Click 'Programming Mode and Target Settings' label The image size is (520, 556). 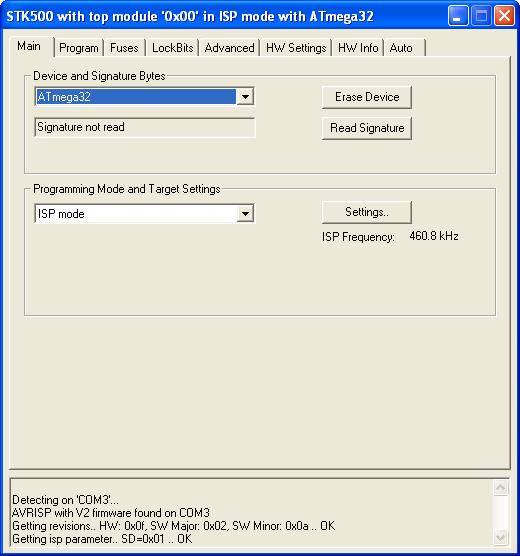127,189
